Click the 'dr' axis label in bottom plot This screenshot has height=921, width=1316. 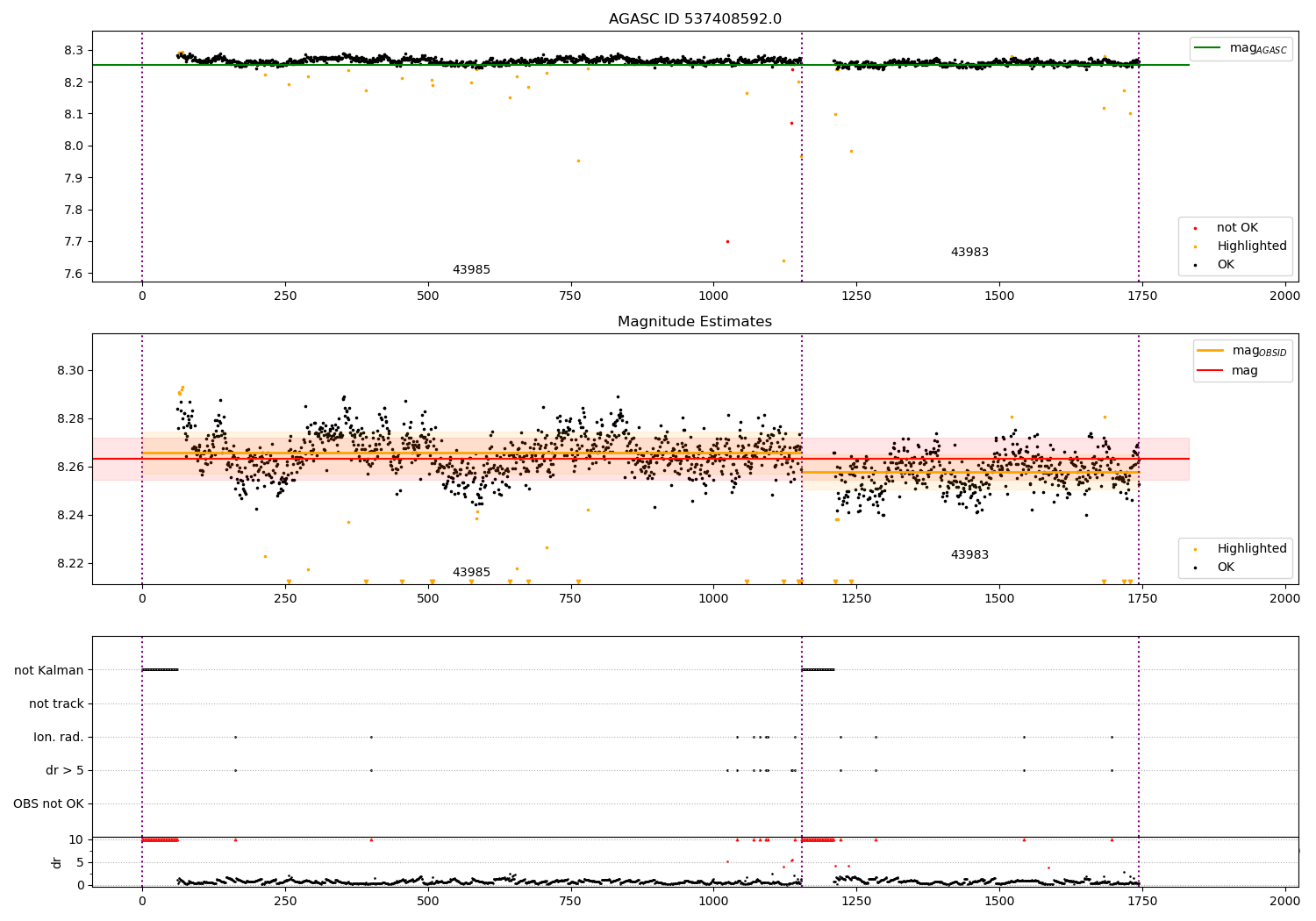pos(57,862)
